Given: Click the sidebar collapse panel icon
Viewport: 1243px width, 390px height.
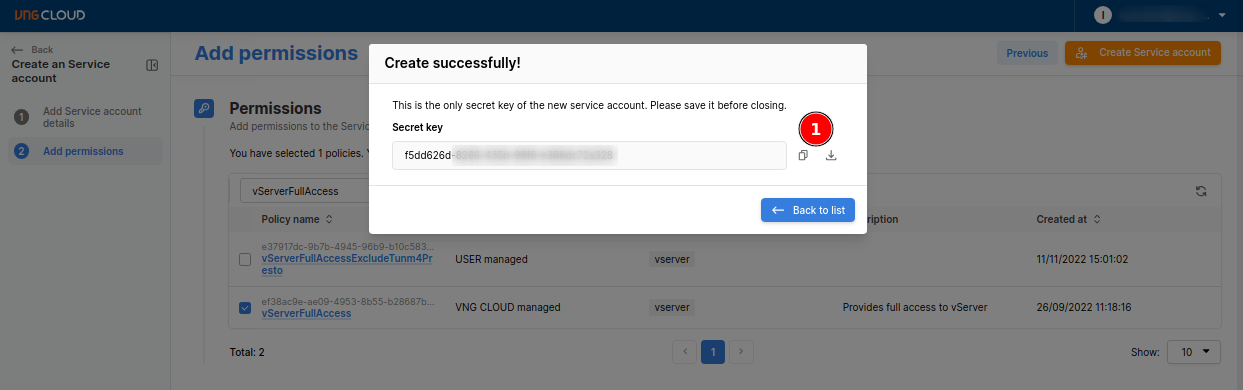Looking at the screenshot, I should (x=152, y=65).
